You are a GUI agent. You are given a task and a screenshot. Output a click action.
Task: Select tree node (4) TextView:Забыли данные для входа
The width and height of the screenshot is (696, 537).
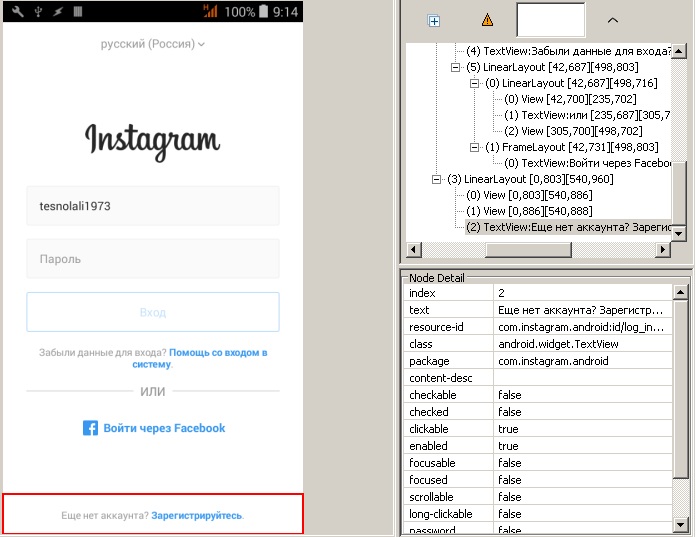tap(568, 51)
